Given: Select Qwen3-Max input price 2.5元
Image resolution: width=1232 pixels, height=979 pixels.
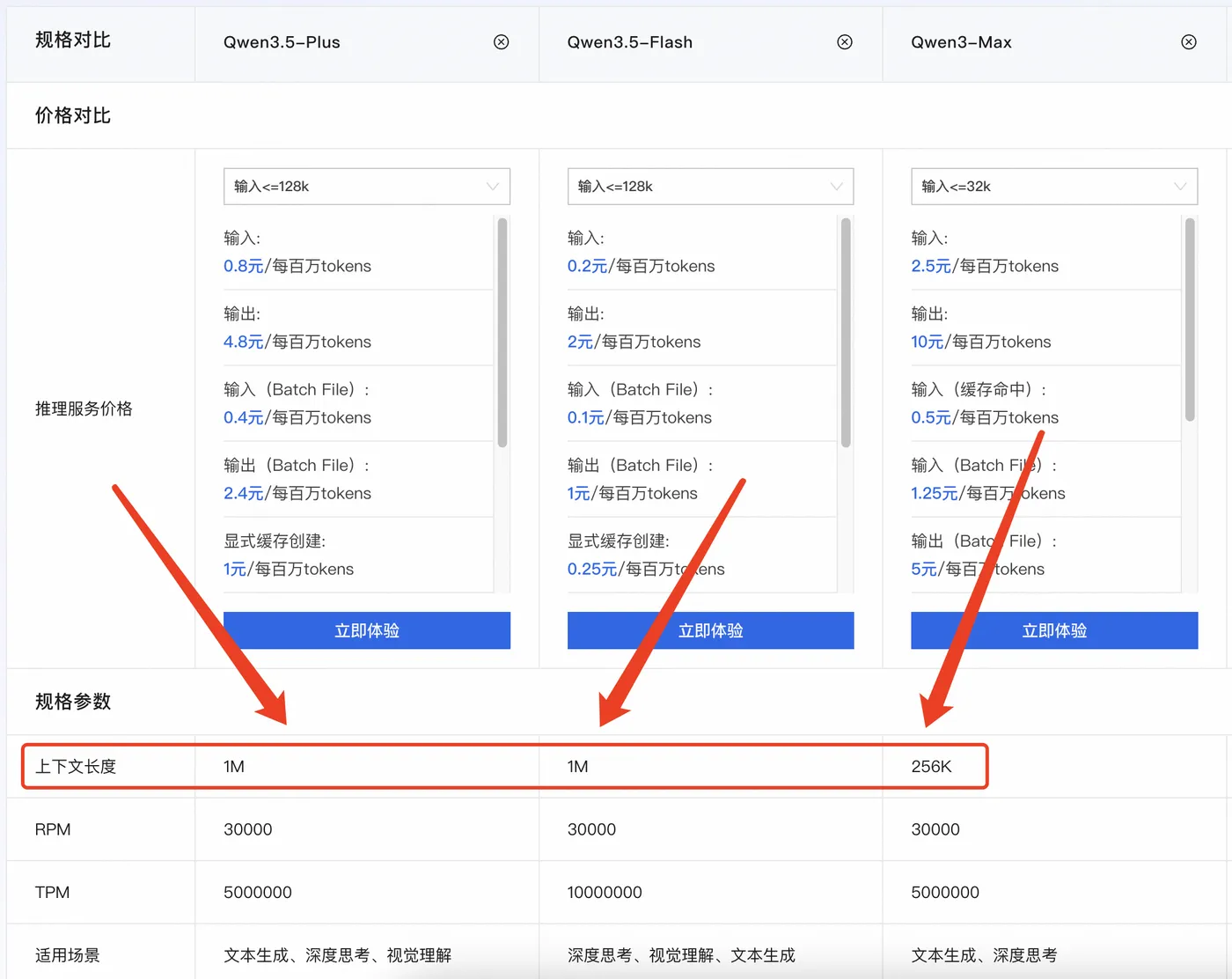Looking at the screenshot, I should 931,266.
